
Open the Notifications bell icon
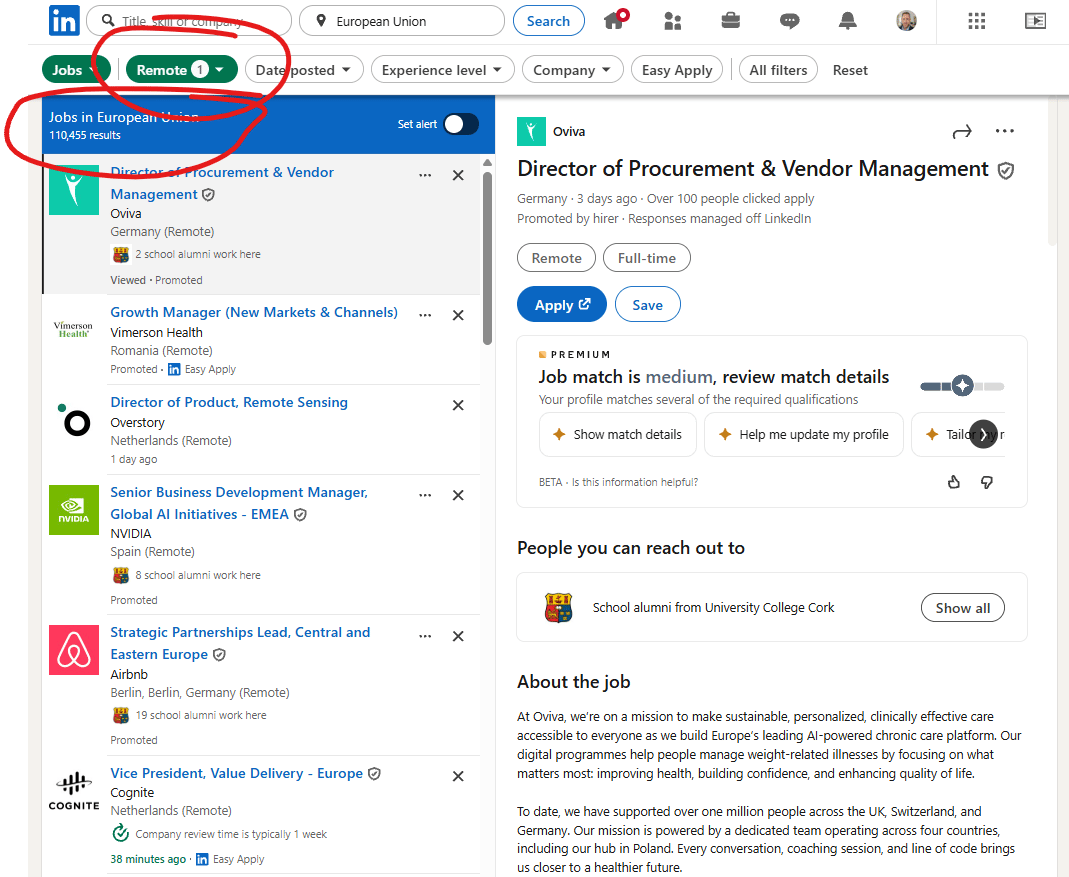click(848, 21)
